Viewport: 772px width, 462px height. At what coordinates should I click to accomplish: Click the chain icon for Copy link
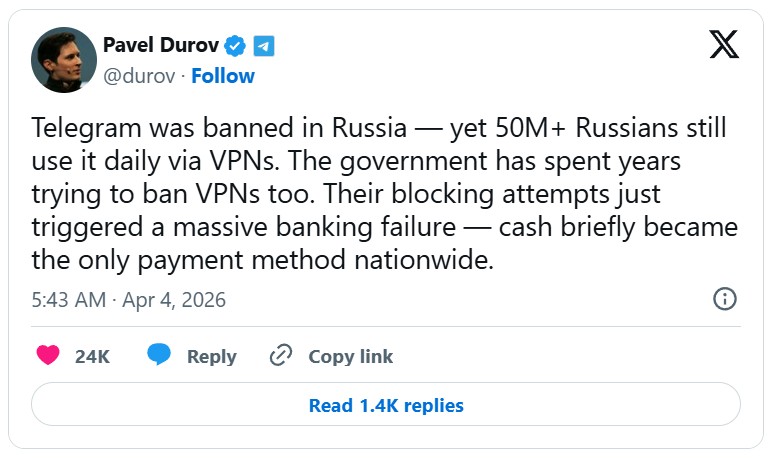pos(281,356)
